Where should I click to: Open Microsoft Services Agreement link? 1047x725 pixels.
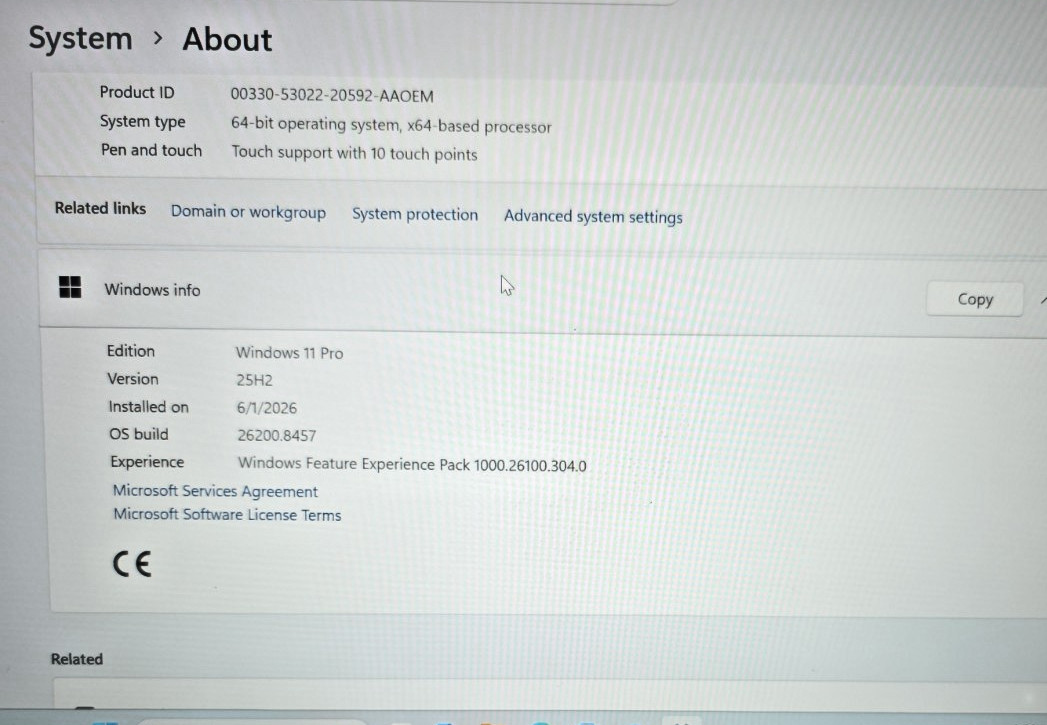[215, 491]
